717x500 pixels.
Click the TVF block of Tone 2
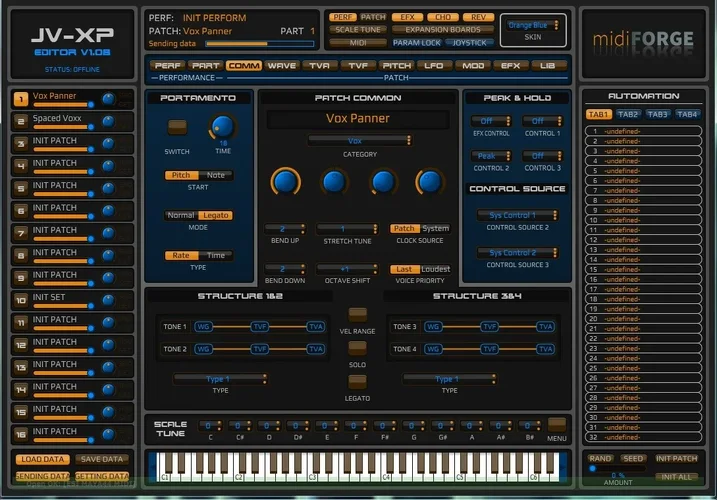click(259, 349)
